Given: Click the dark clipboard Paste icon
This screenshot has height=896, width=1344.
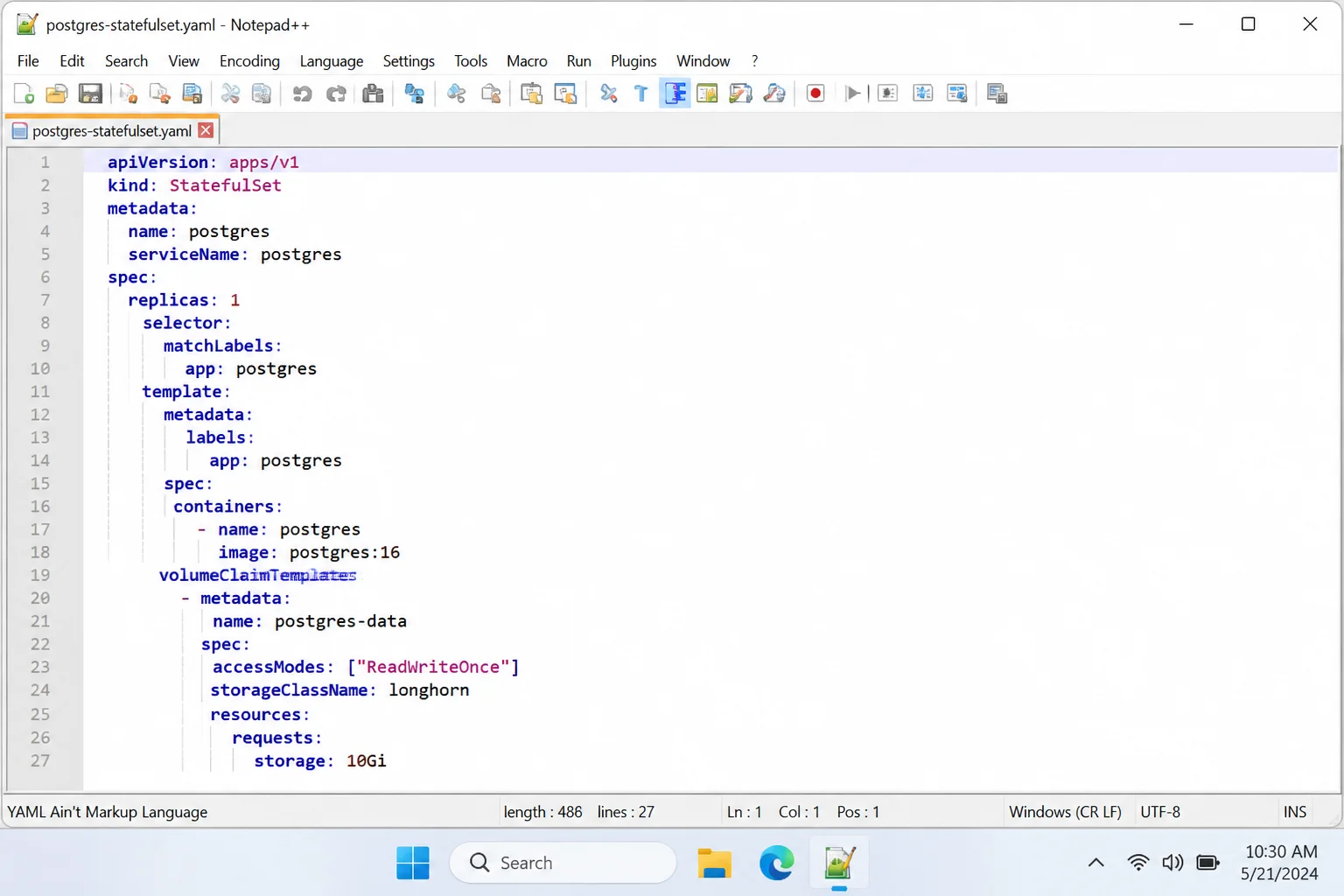Looking at the screenshot, I should pyautogui.click(x=374, y=94).
